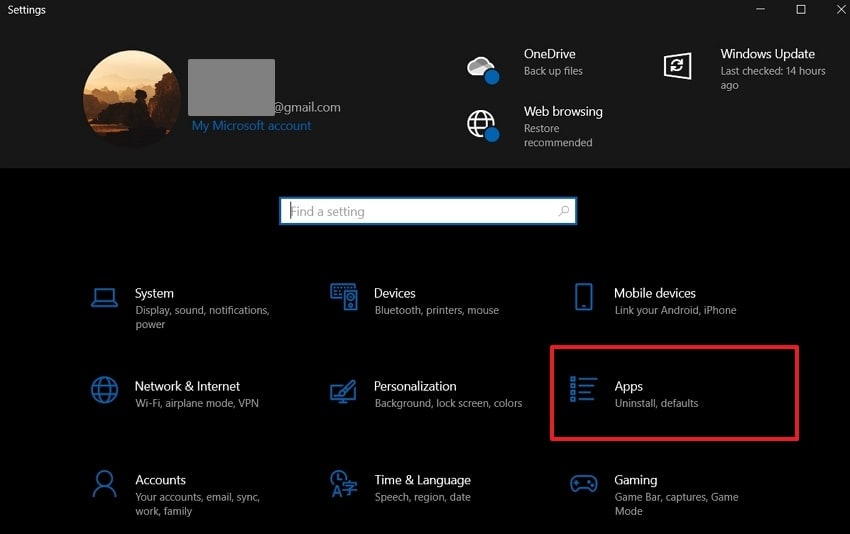The height and width of the screenshot is (534, 850).
Task: Click 'Bluetooth, printers, mouse' text
Action: pyautogui.click(x=436, y=310)
